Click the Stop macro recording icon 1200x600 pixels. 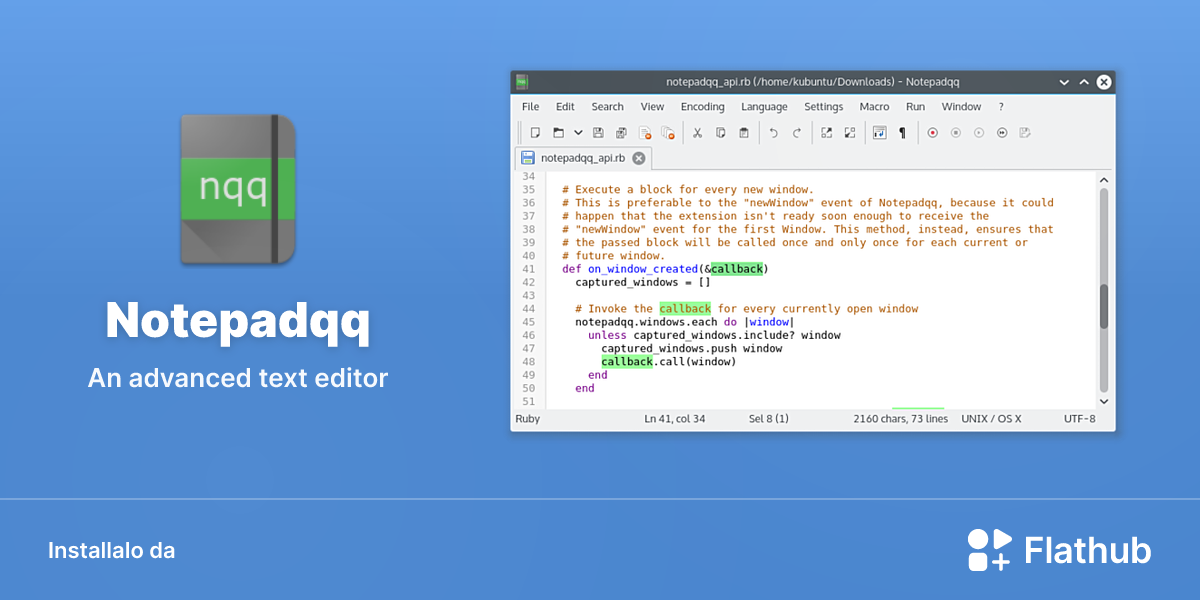[955, 132]
